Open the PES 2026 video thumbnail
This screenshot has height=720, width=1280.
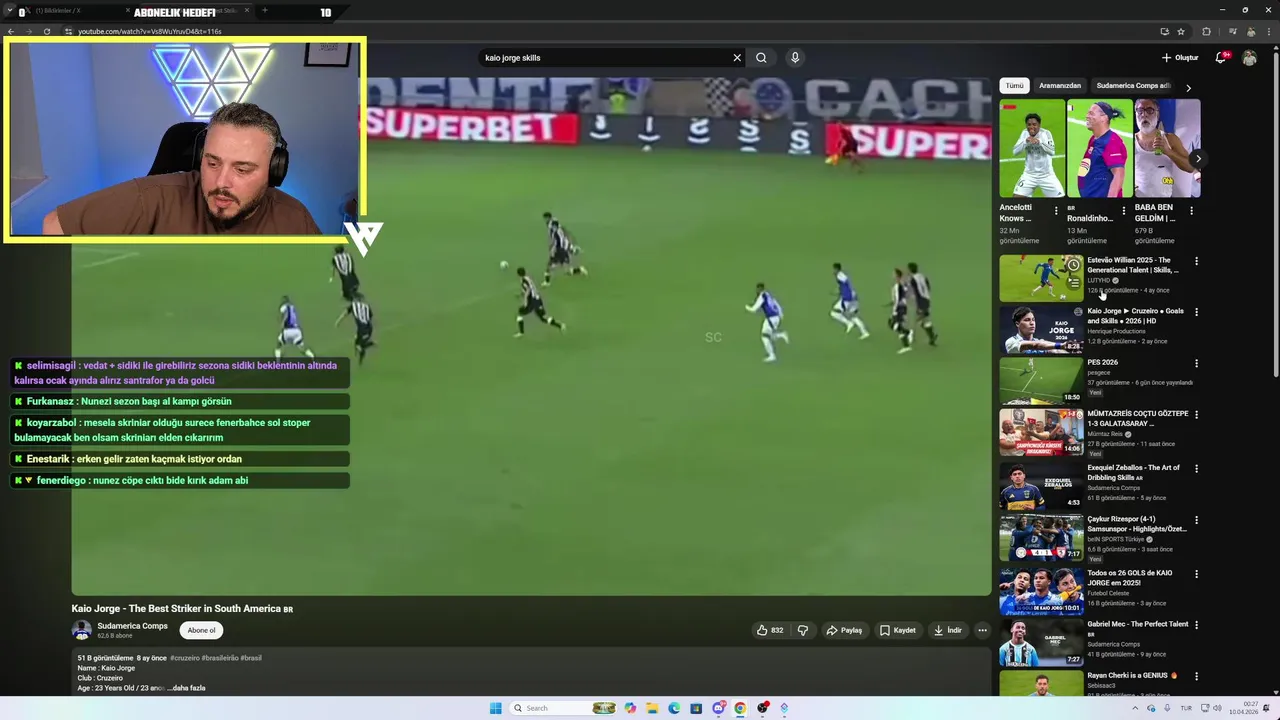1041,380
